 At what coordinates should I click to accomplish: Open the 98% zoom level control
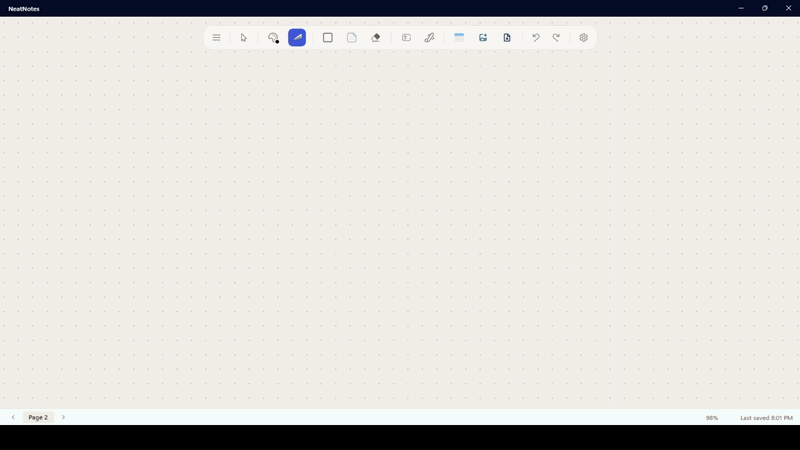(x=712, y=418)
